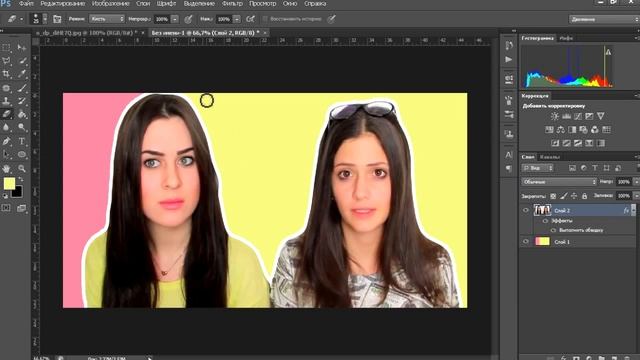Select the Brush tool
640x360 pixels.
click(x=22, y=88)
